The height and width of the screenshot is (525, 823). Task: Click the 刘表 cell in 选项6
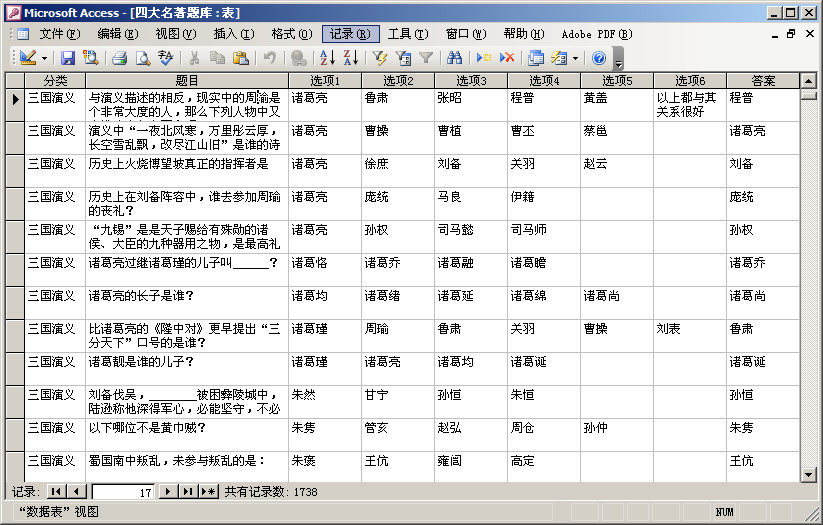(690, 336)
